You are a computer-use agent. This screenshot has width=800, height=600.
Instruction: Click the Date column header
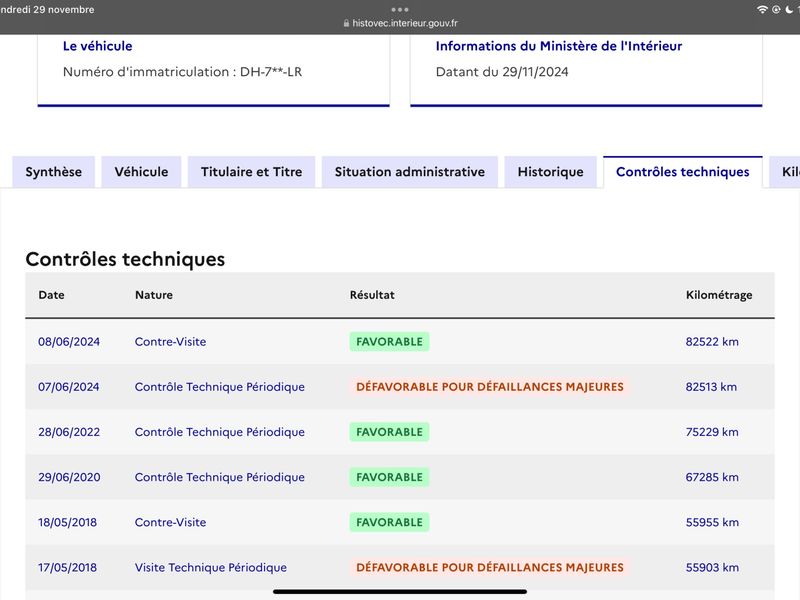tap(52, 295)
